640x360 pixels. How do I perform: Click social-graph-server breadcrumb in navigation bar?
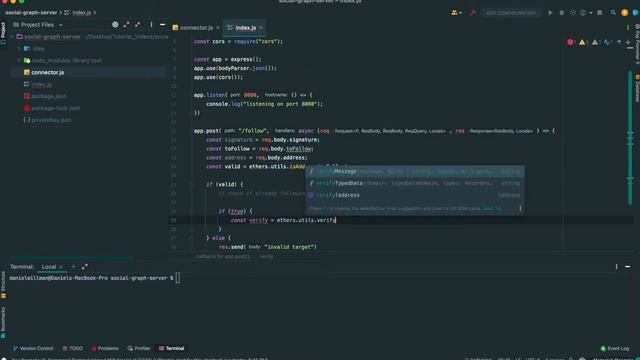coord(31,13)
